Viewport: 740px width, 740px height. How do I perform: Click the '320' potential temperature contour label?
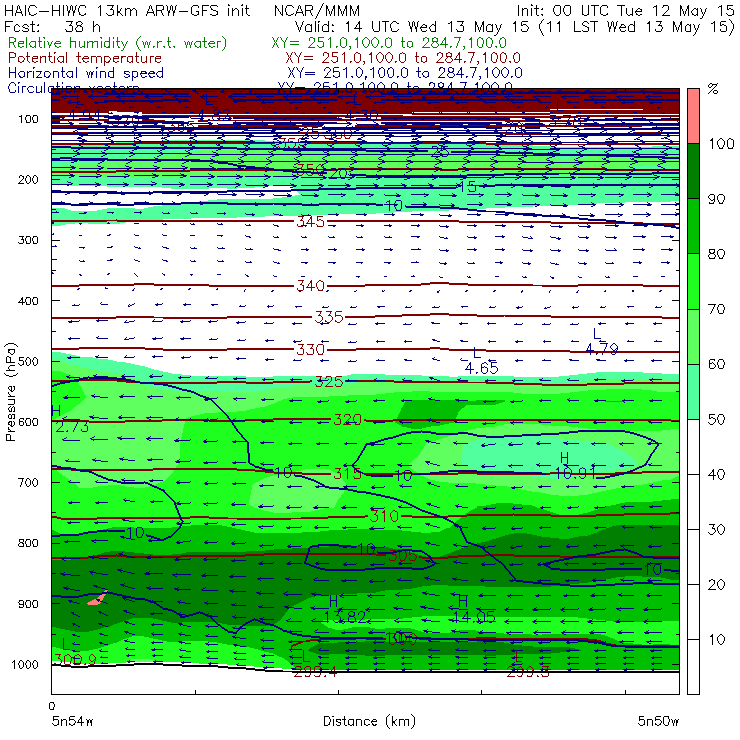tap(347, 420)
